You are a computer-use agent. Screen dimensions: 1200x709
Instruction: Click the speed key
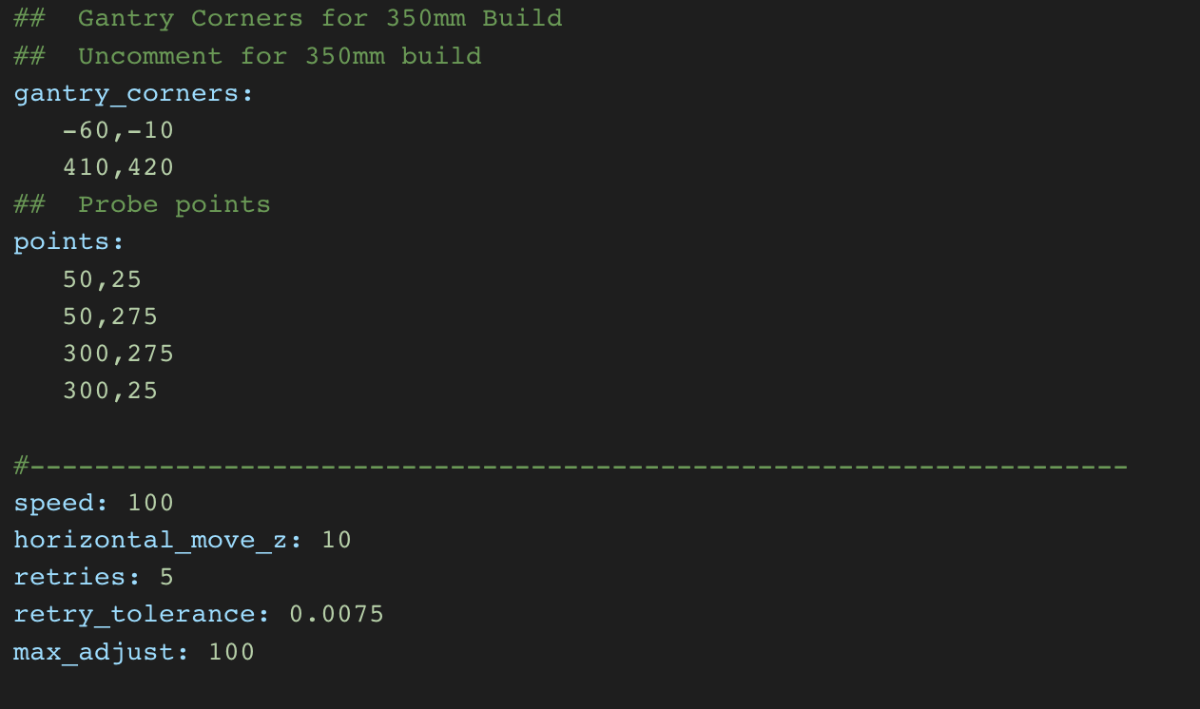(63, 502)
